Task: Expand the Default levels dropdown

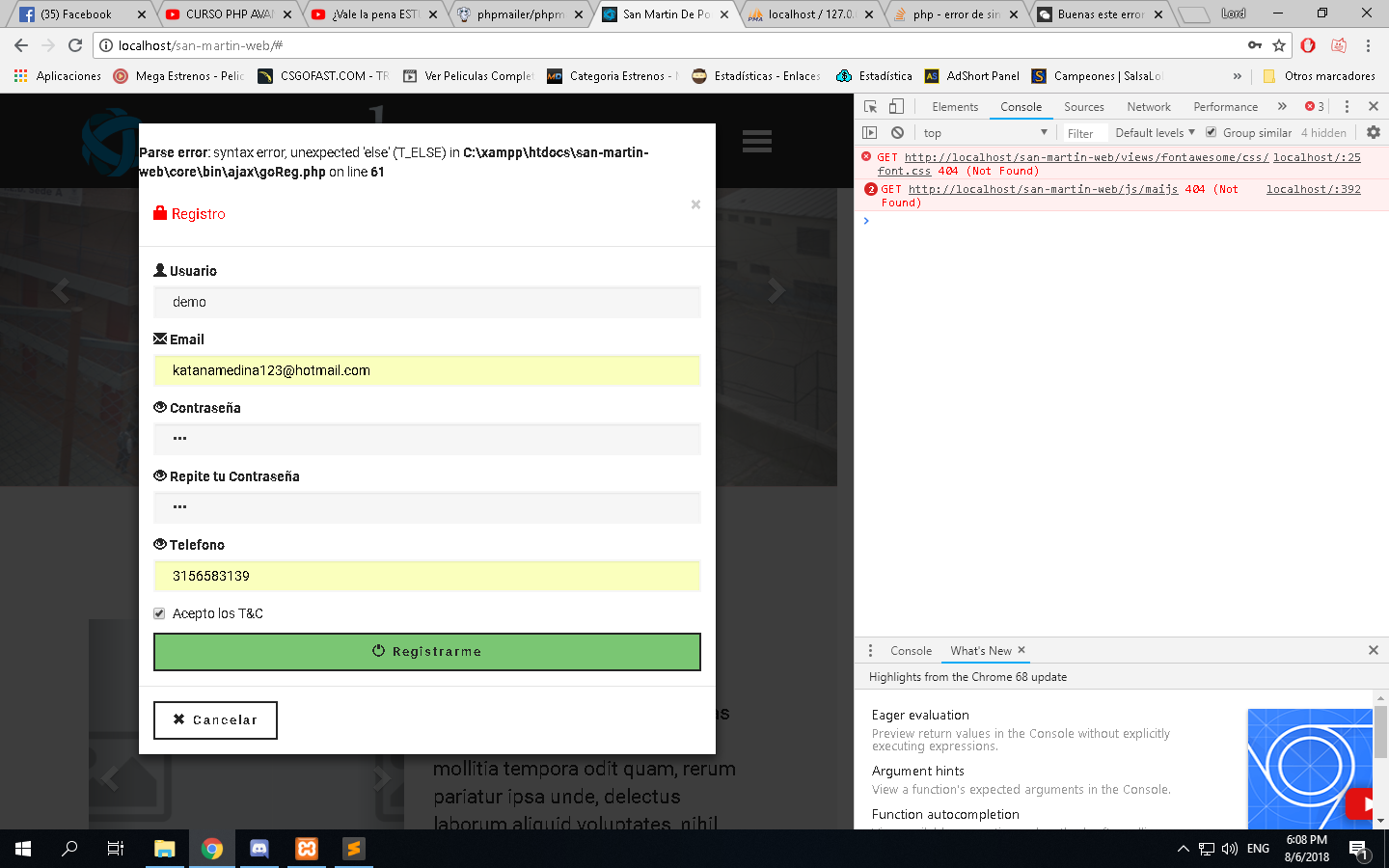Action: click(x=1155, y=133)
